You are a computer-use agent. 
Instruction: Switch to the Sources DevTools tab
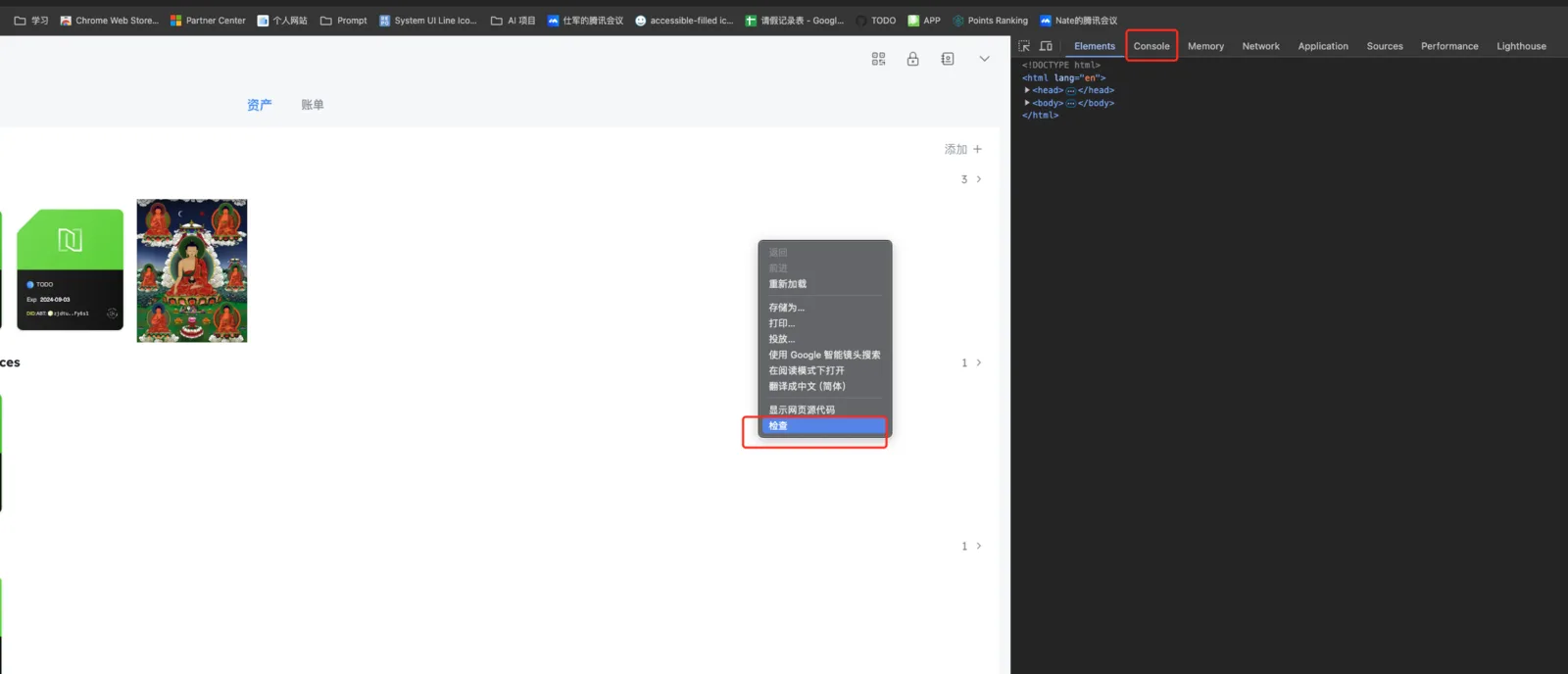coord(1385,46)
